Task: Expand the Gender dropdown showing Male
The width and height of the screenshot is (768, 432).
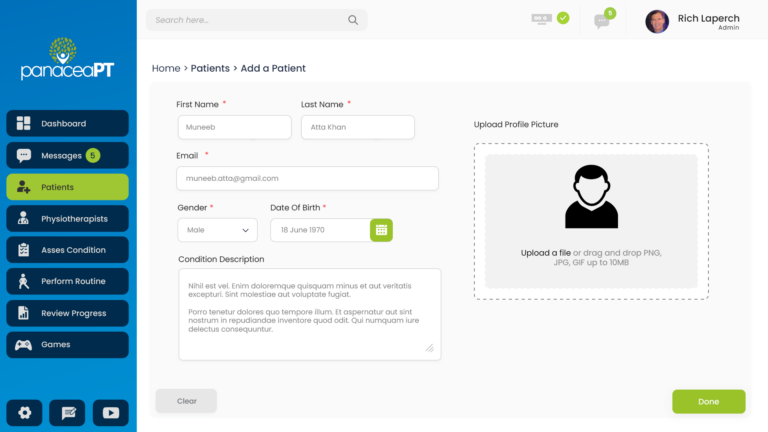Action: tap(217, 230)
